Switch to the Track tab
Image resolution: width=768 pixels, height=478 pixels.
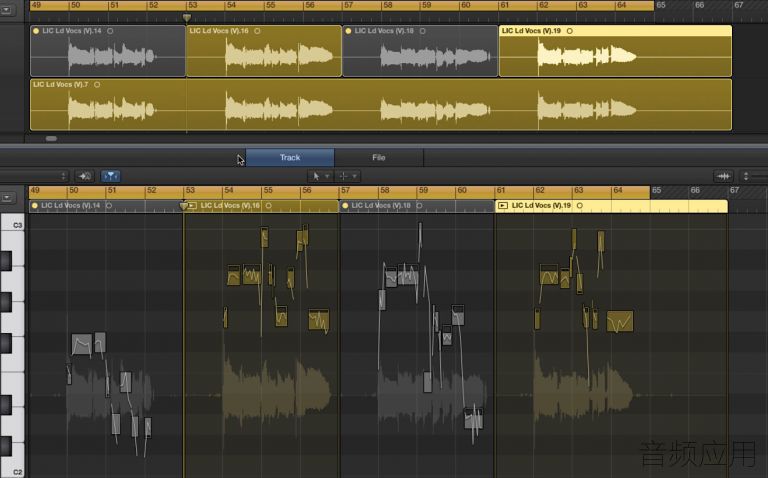290,158
